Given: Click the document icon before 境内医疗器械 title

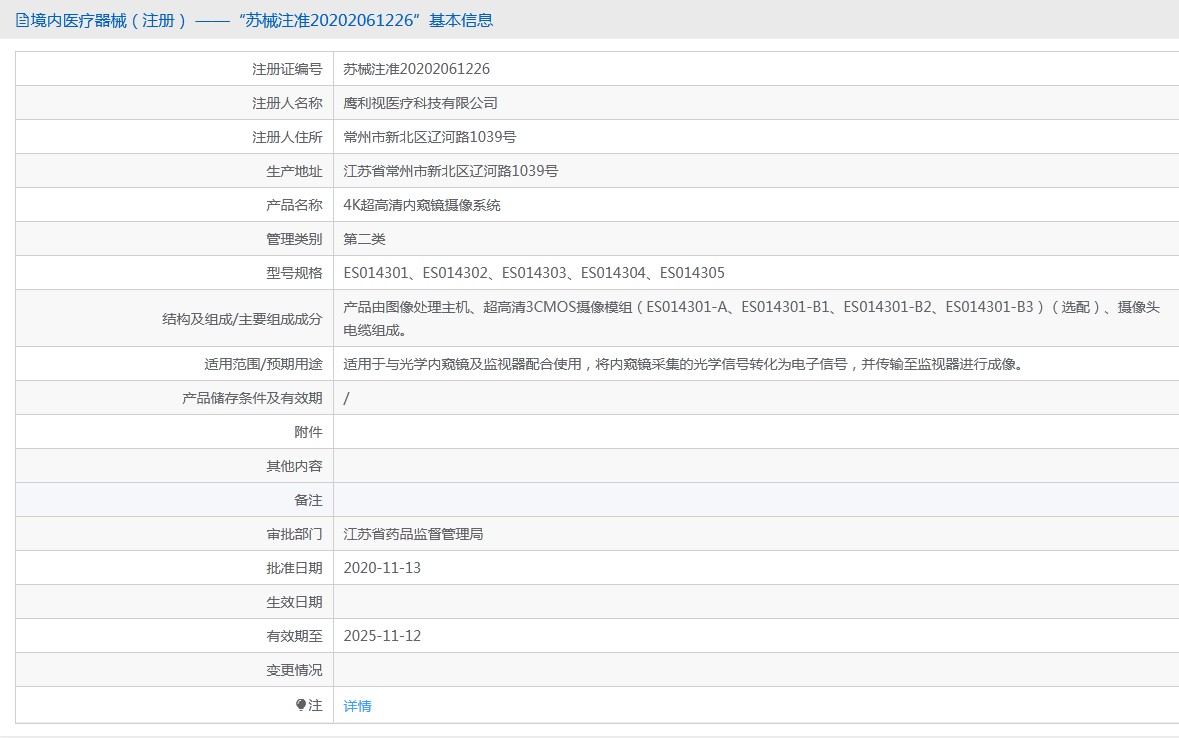Looking at the screenshot, I should (x=23, y=20).
